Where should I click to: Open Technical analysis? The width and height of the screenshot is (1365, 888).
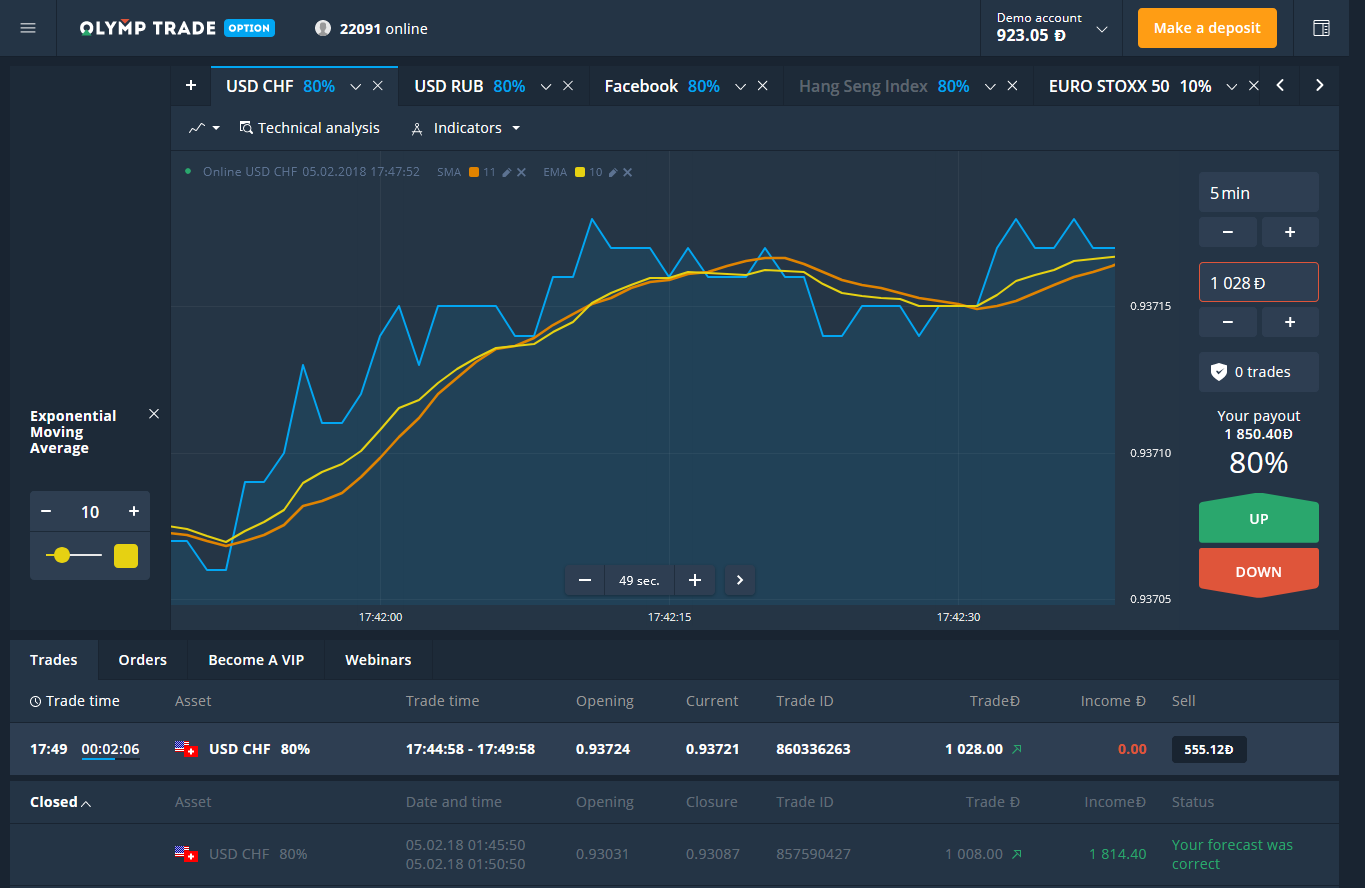coord(310,128)
